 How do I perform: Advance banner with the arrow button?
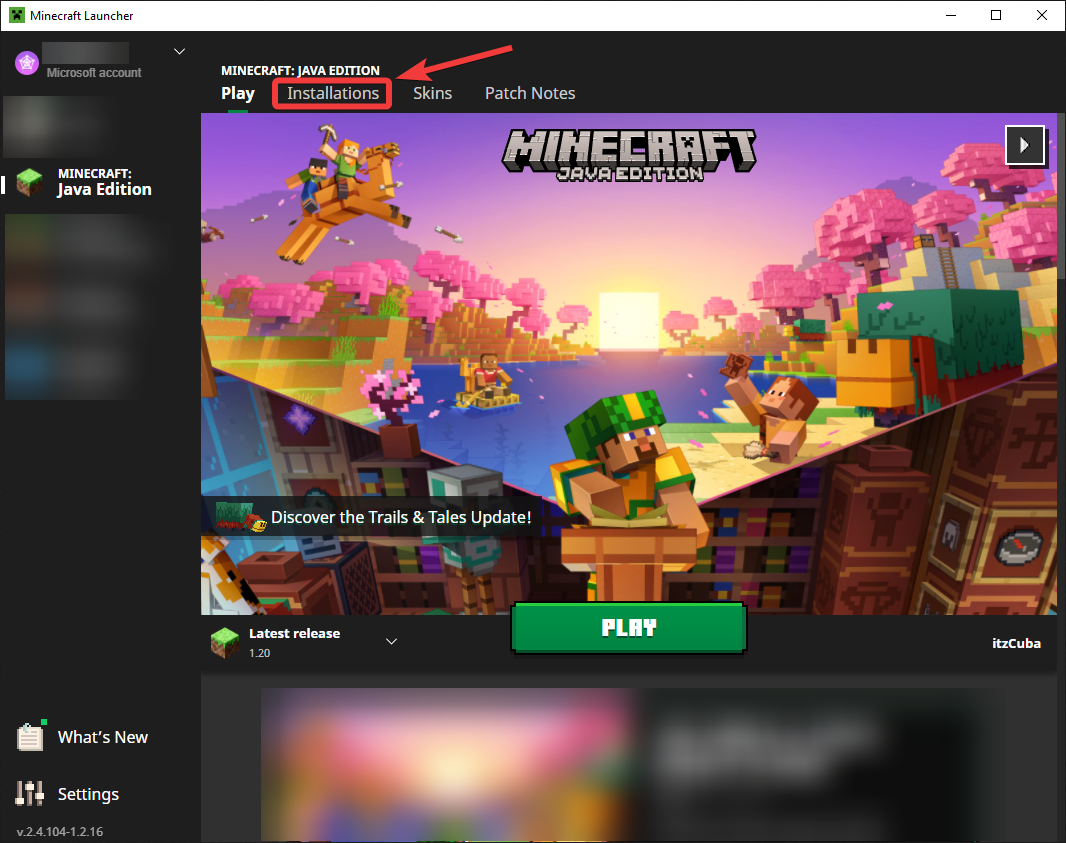[x=1024, y=145]
